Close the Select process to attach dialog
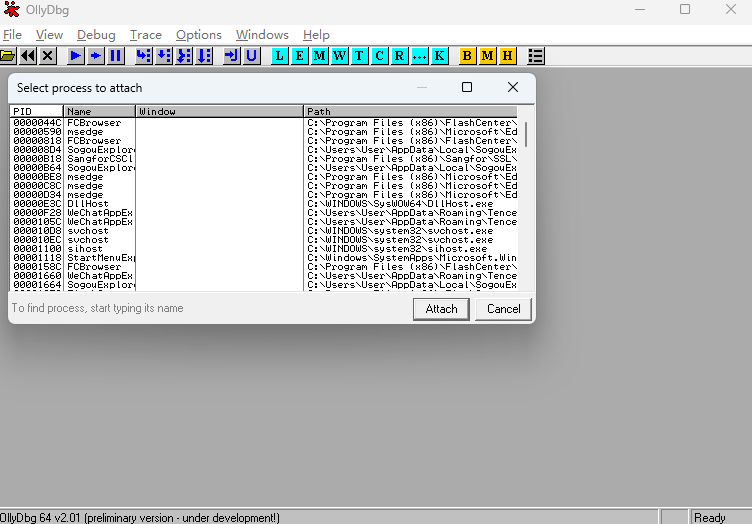 [x=513, y=87]
